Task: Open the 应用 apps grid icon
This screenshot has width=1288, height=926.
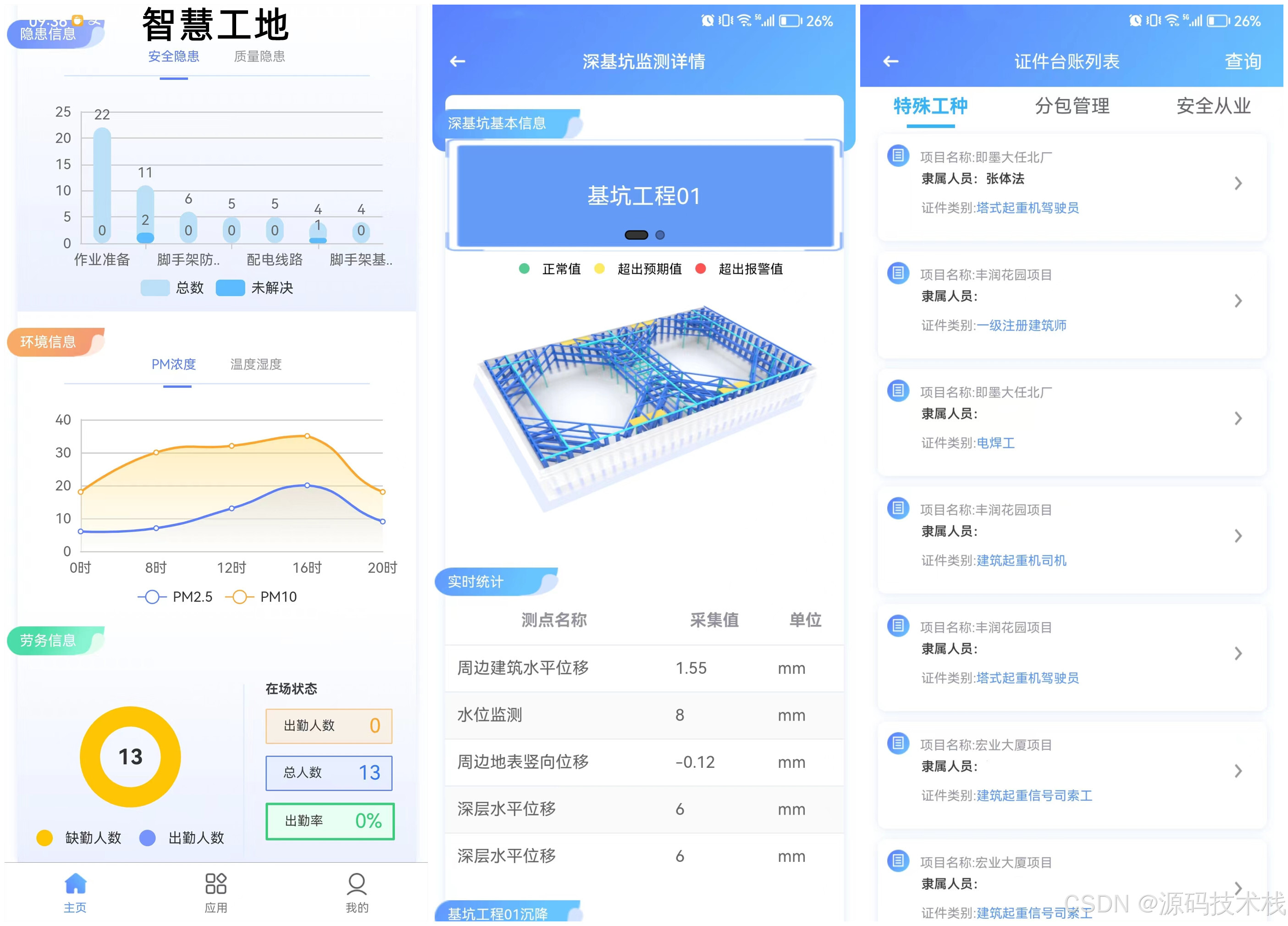Action: click(216, 884)
